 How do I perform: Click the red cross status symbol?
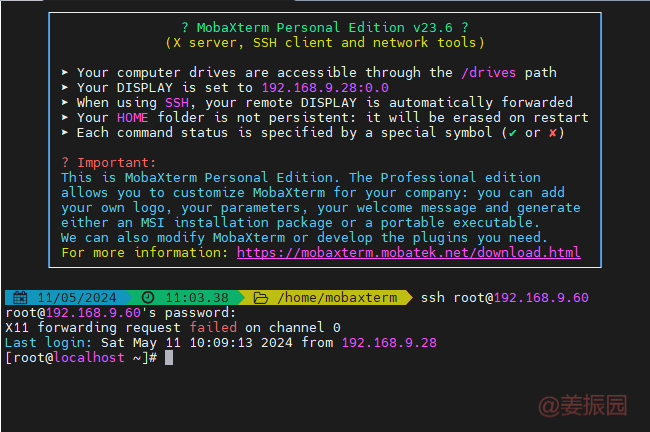[553, 133]
